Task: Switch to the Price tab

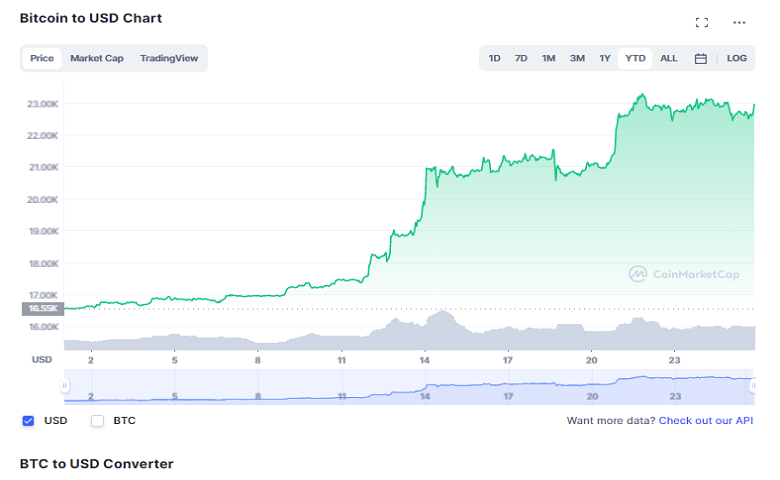Action: click(42, 58)
